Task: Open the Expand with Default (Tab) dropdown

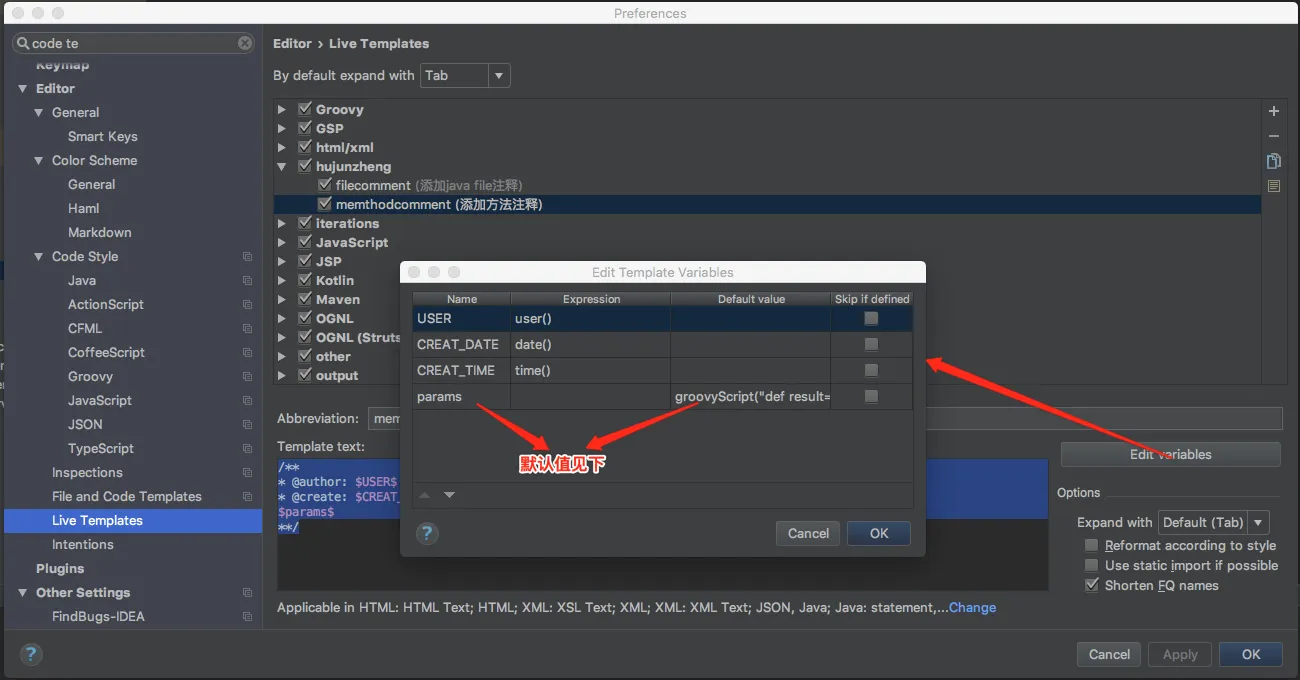Action: pyautogui.click(x=1213, y=522)
